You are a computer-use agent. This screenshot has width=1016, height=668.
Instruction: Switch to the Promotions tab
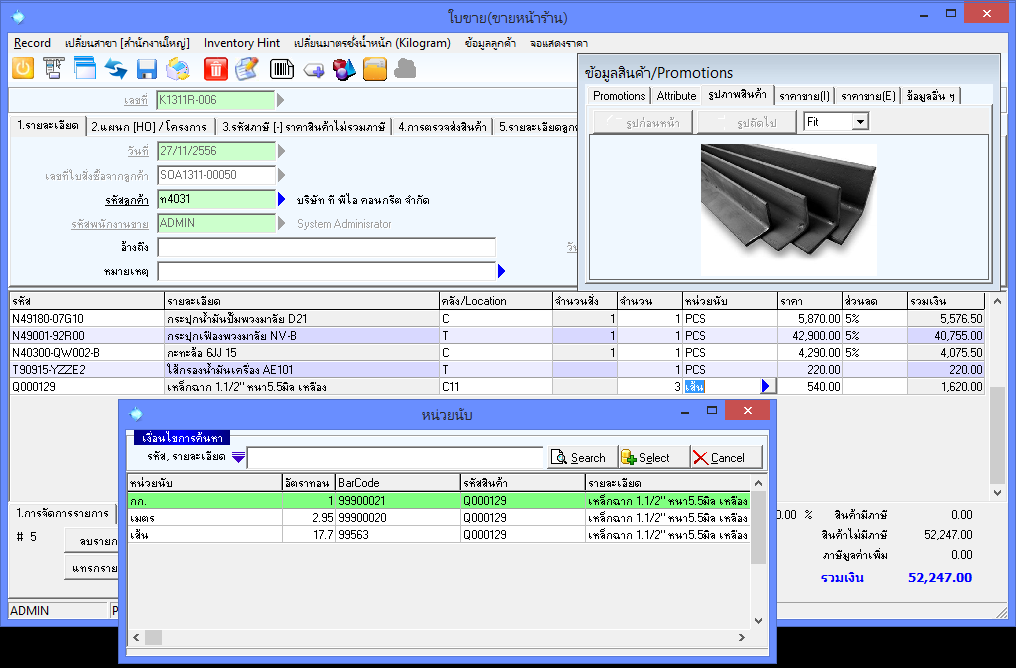[x=619, y=96]
